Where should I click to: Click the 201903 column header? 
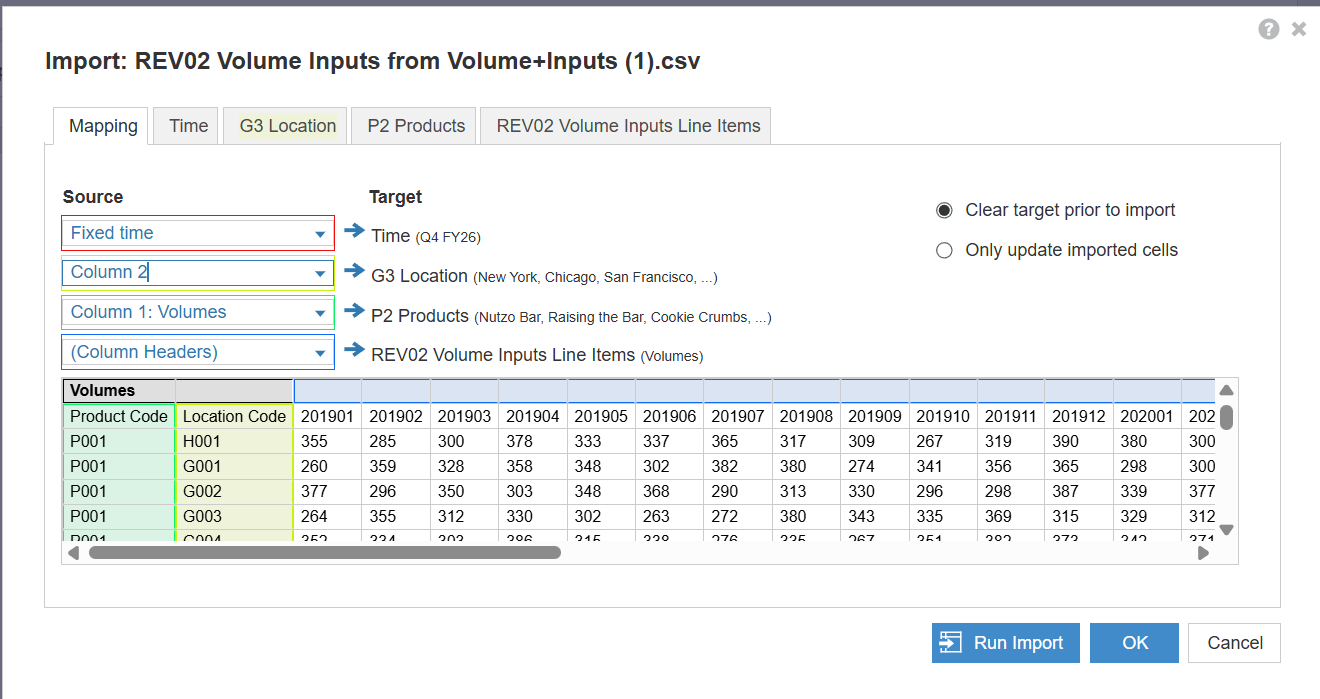[464, 416]
